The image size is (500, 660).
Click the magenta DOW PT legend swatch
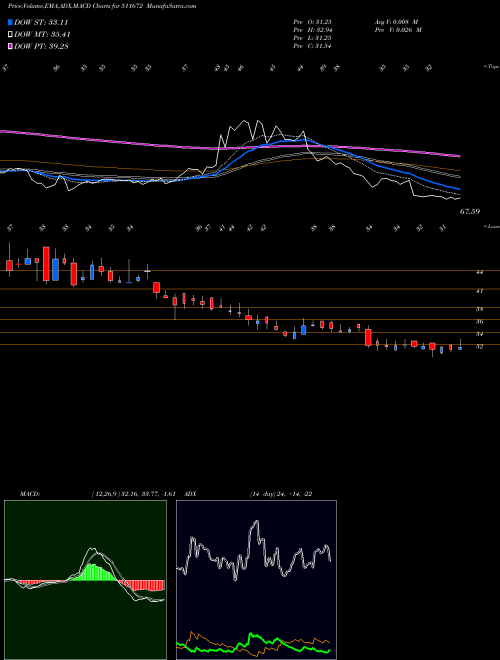click(x=10, y=46)
